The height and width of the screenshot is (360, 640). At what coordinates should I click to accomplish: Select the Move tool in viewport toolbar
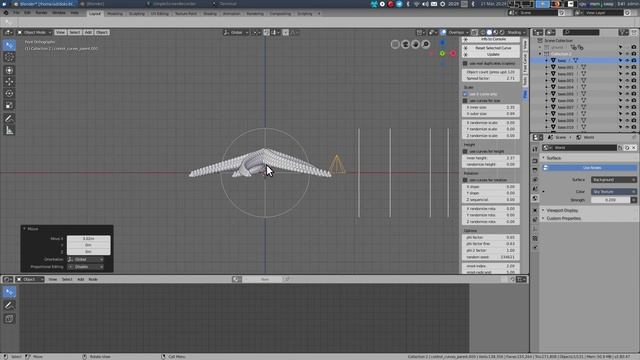click(x=9, y=82)
